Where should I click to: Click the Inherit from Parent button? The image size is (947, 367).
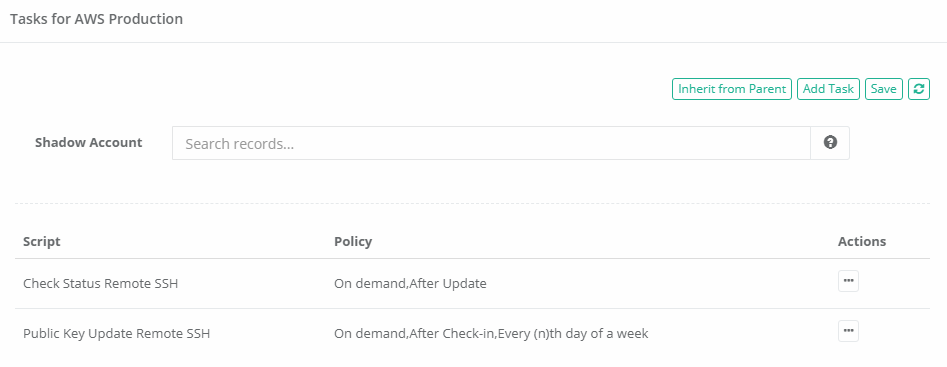[732, 89]
